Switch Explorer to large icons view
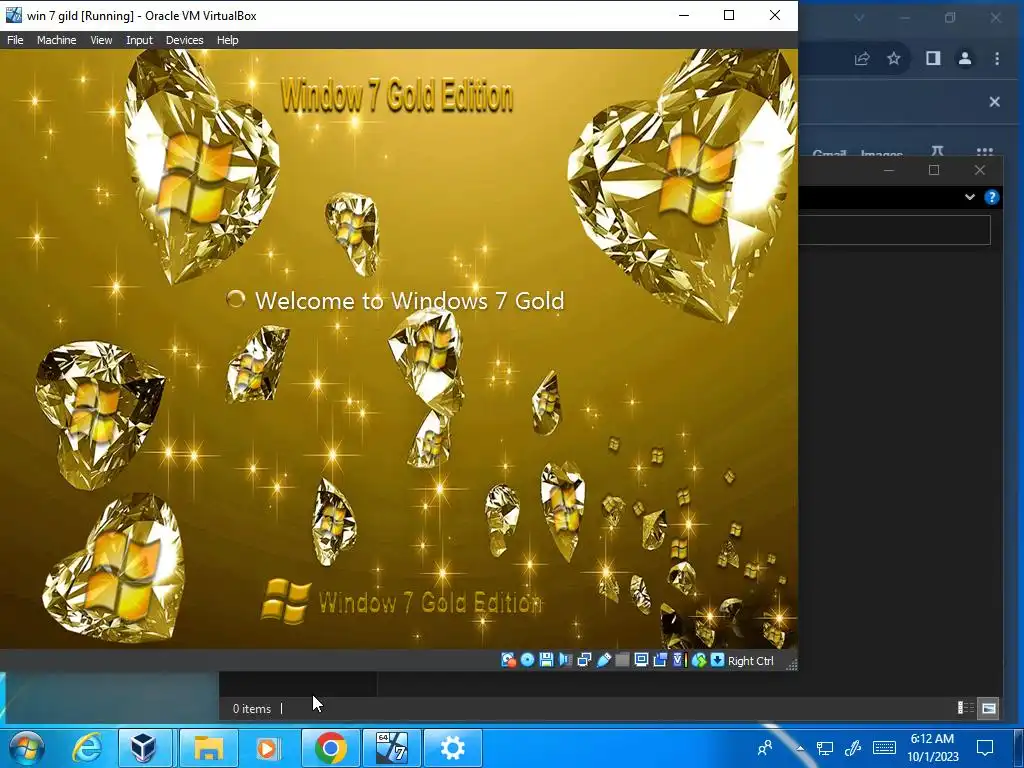The image size is (1024, 768). coord(989,708)
